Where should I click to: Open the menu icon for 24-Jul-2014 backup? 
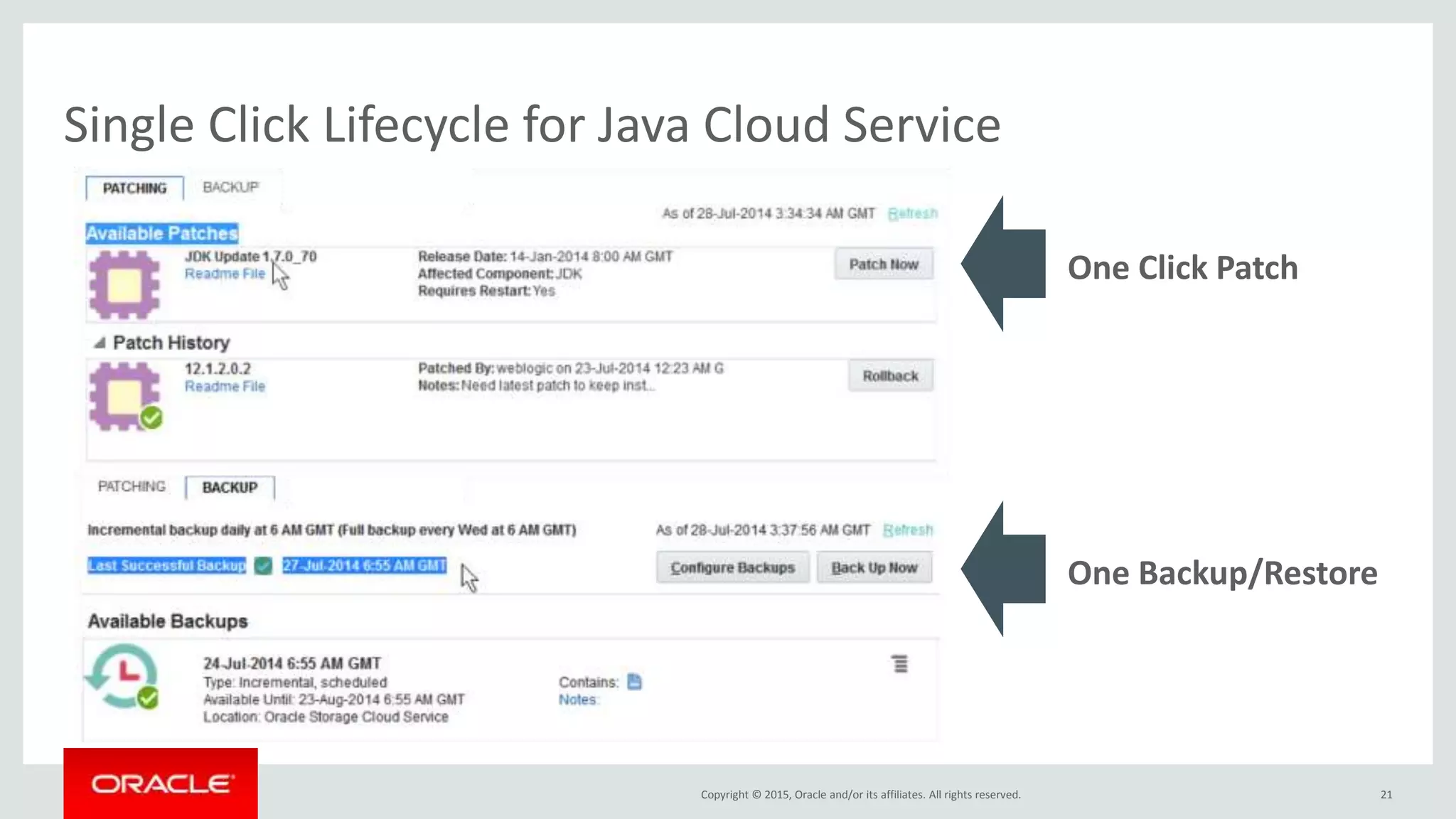click(900, 664)
